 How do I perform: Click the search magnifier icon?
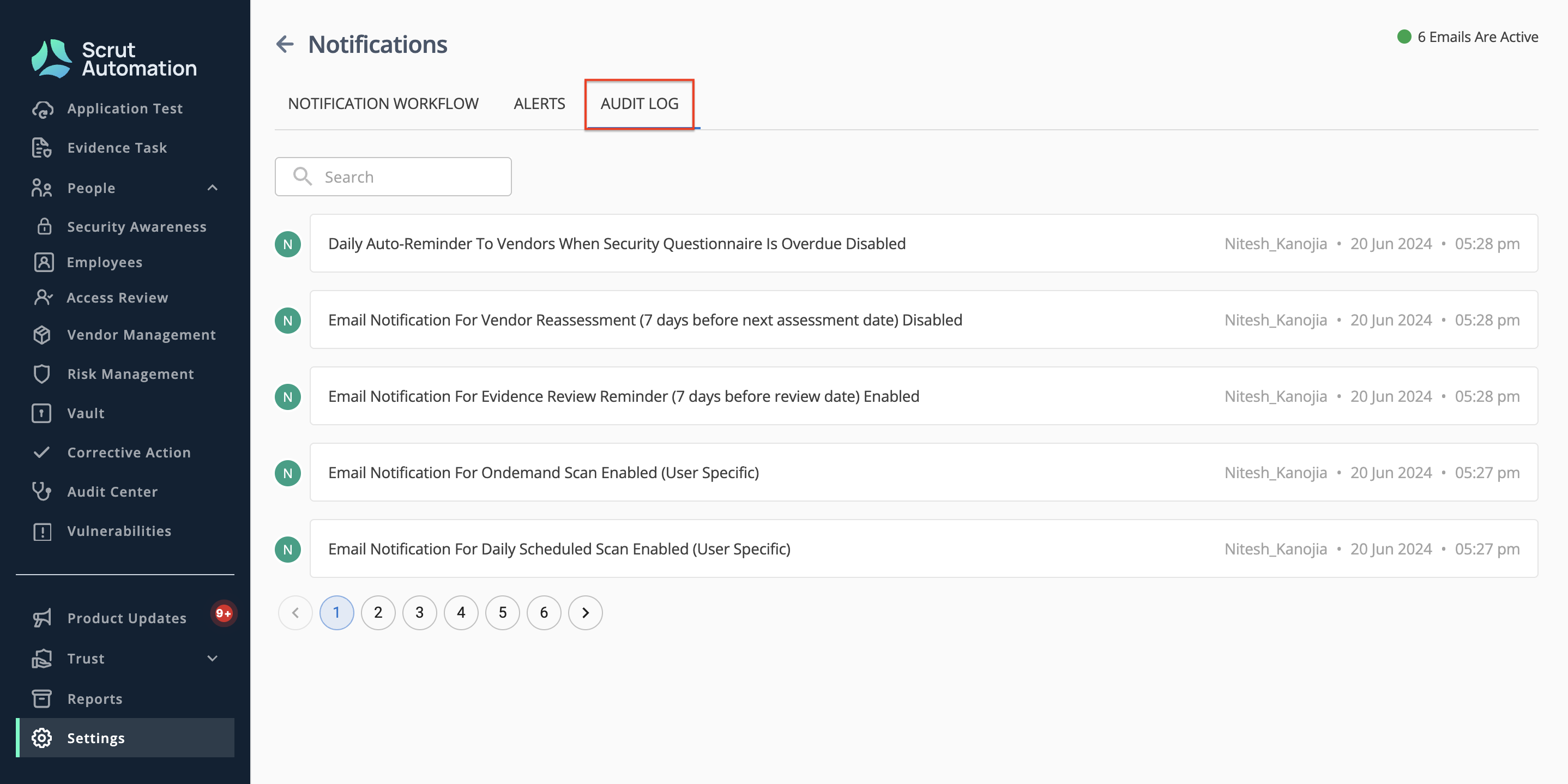point(303,177)
